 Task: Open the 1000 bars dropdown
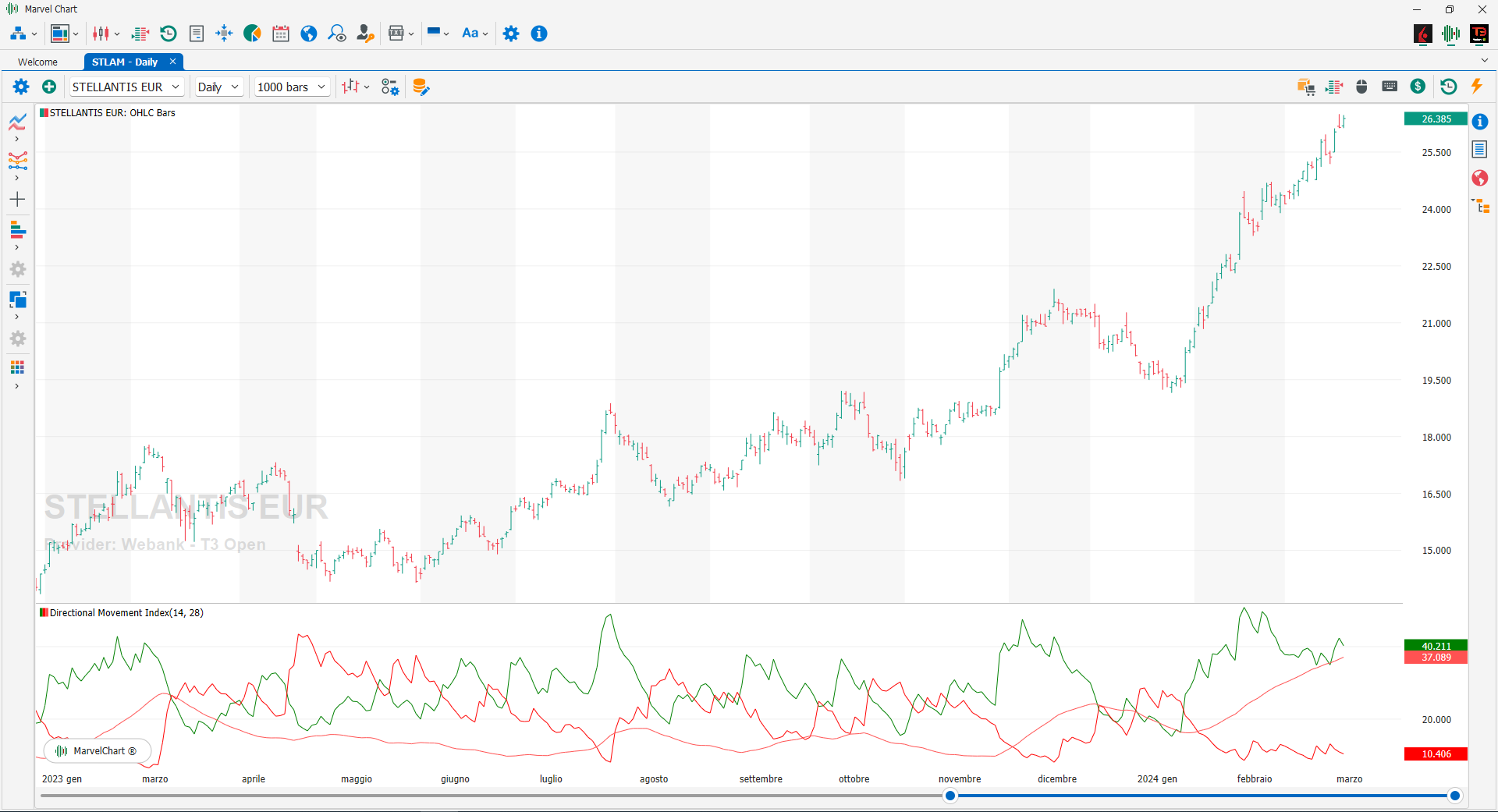click(x=292, y=87)
